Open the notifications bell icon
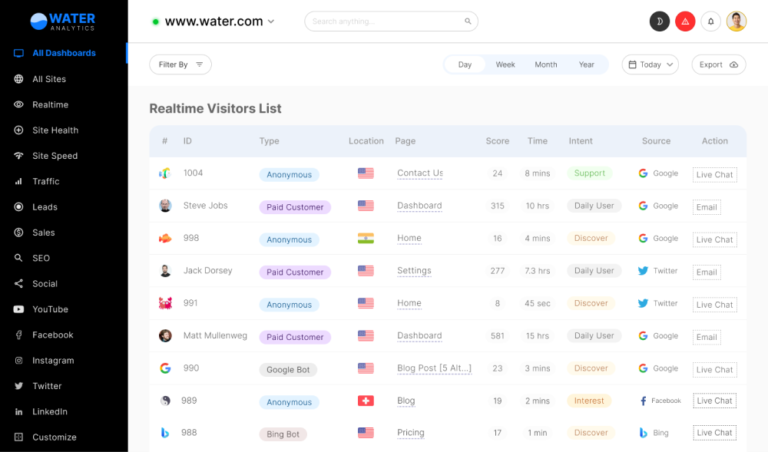This screenshot has width=768, height=452. coord(711,21)
